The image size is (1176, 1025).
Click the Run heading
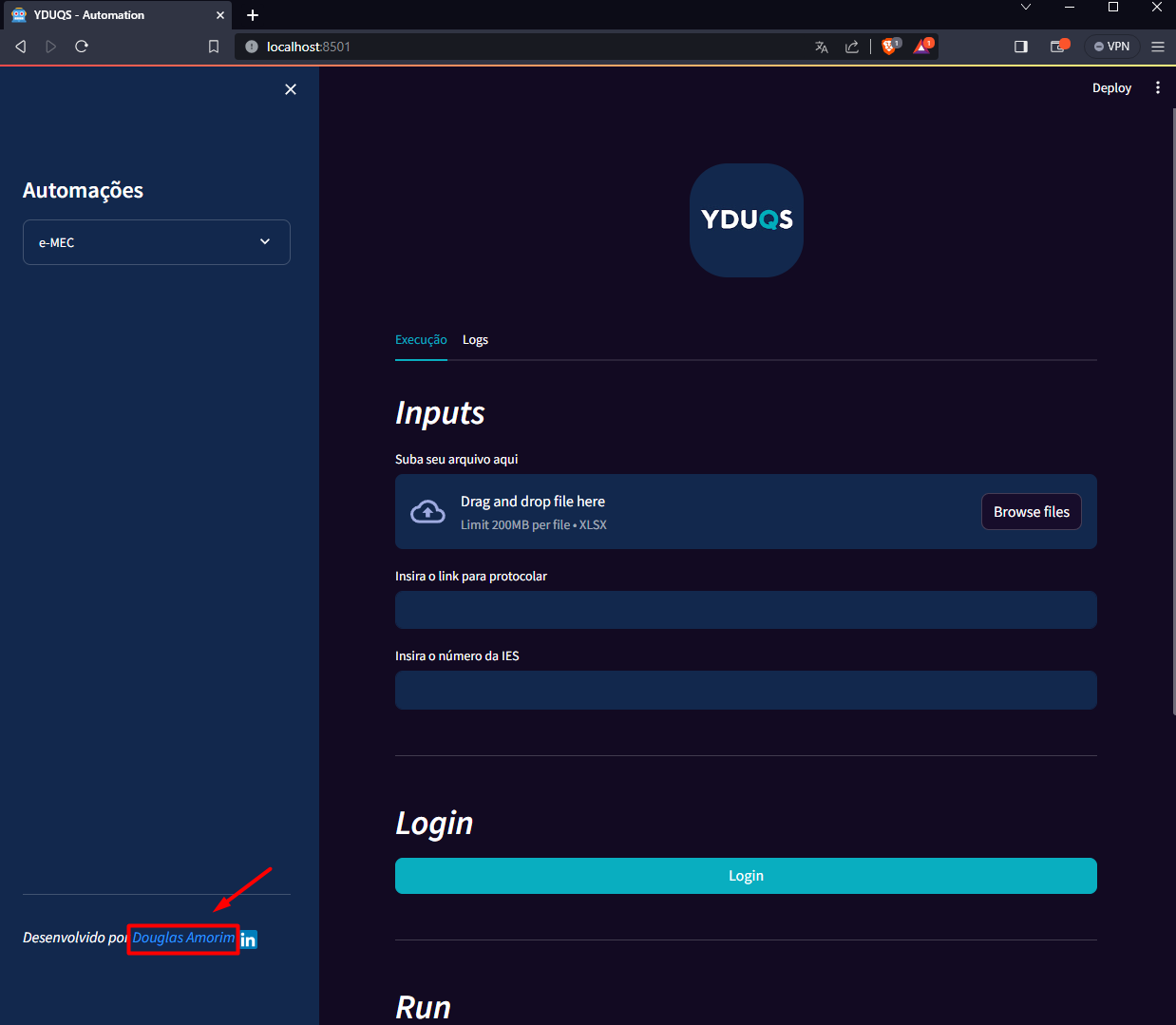click(x=423, y=1007)
